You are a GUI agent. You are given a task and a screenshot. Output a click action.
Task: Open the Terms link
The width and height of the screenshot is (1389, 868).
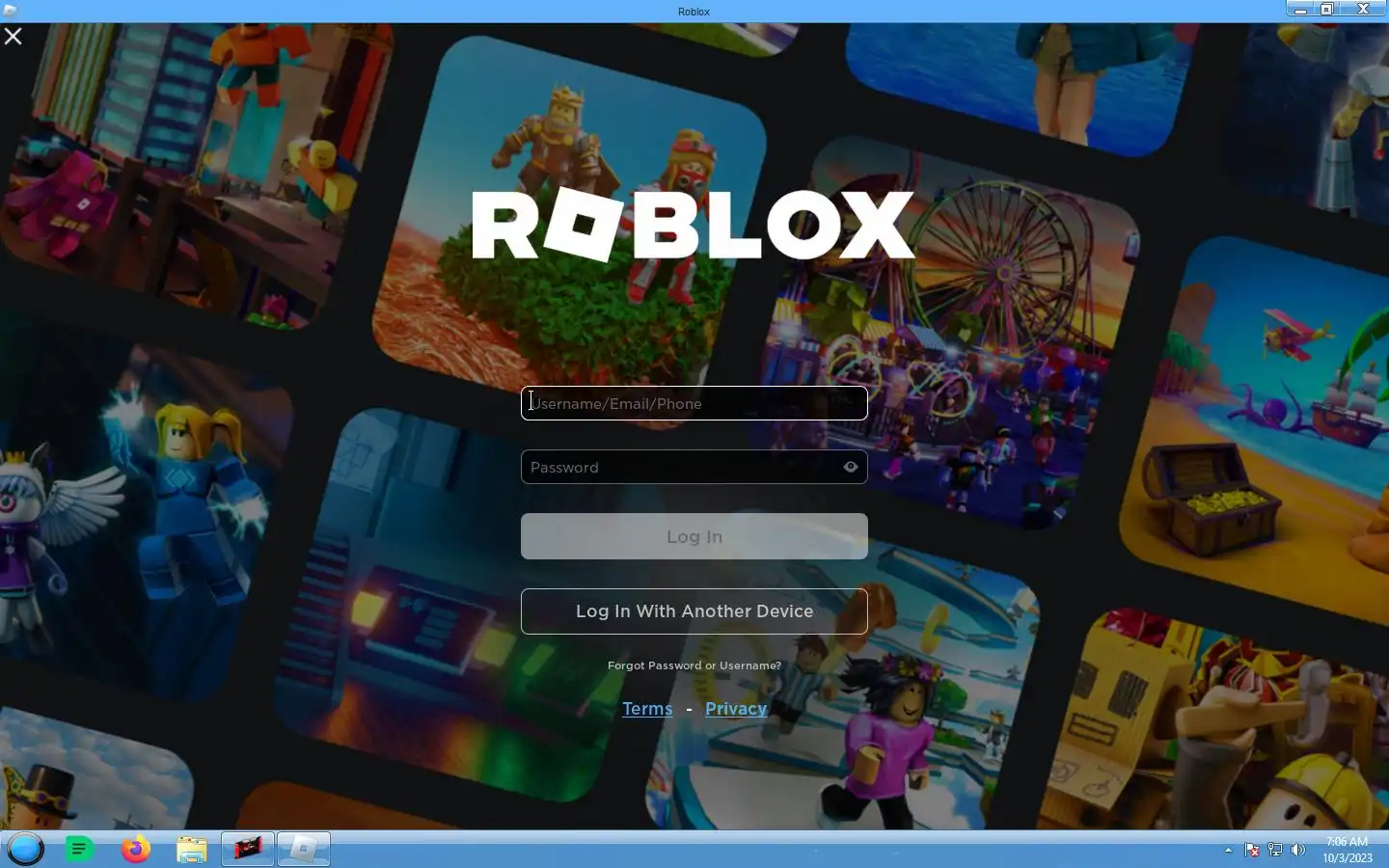click(x=647, y=709)
